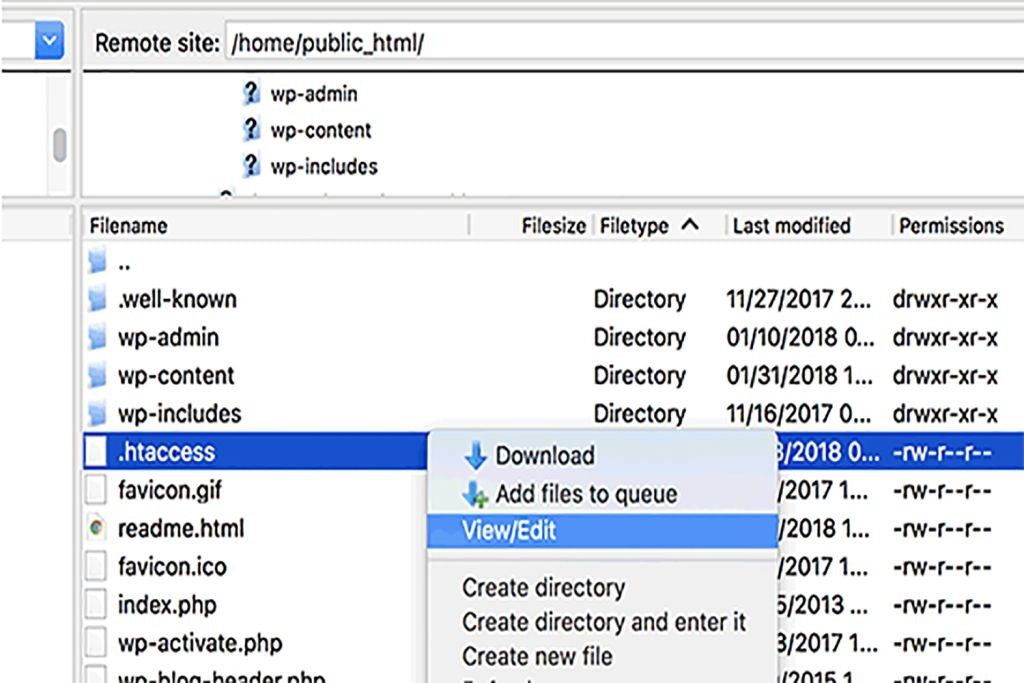Open wp-content in the remote directory tree
The image size is (1024, 683).
[321, 131]
